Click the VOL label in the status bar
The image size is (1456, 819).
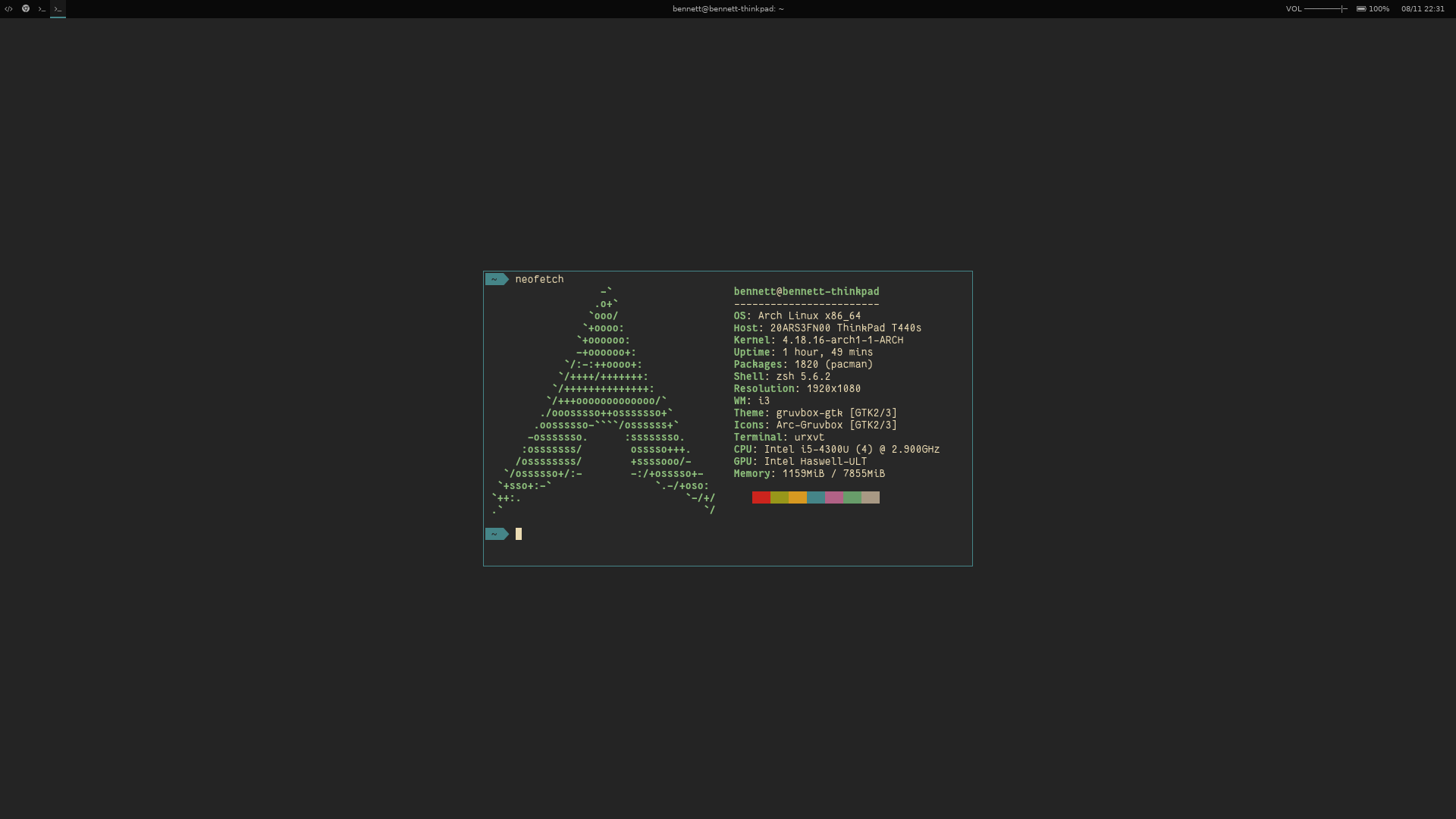1294,9
